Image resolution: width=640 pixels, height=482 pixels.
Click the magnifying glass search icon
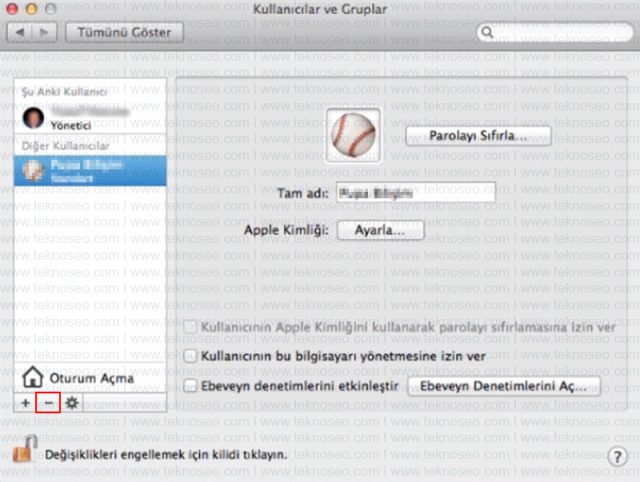(x=487, y=32)
